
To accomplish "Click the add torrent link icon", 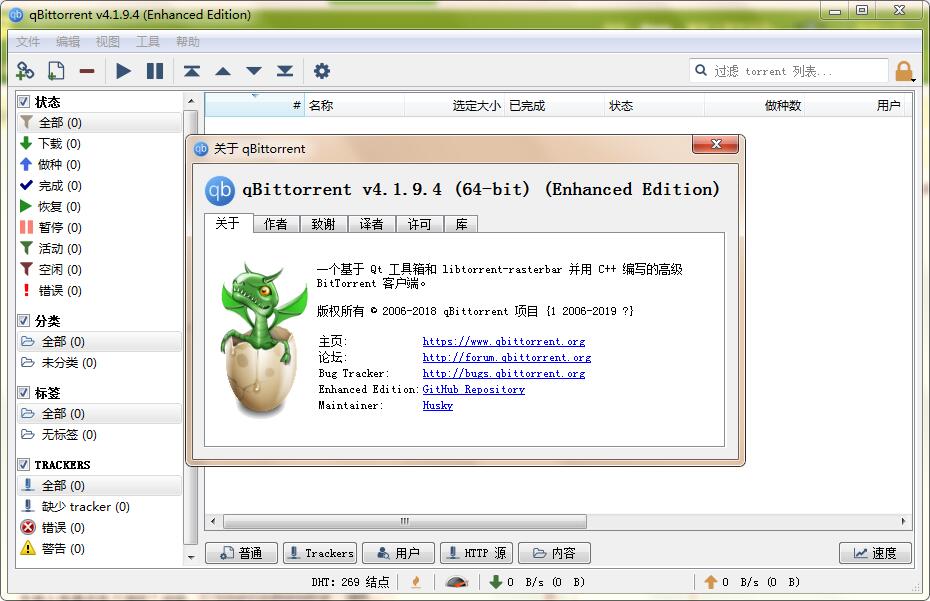I will click(x=25, y=70).
